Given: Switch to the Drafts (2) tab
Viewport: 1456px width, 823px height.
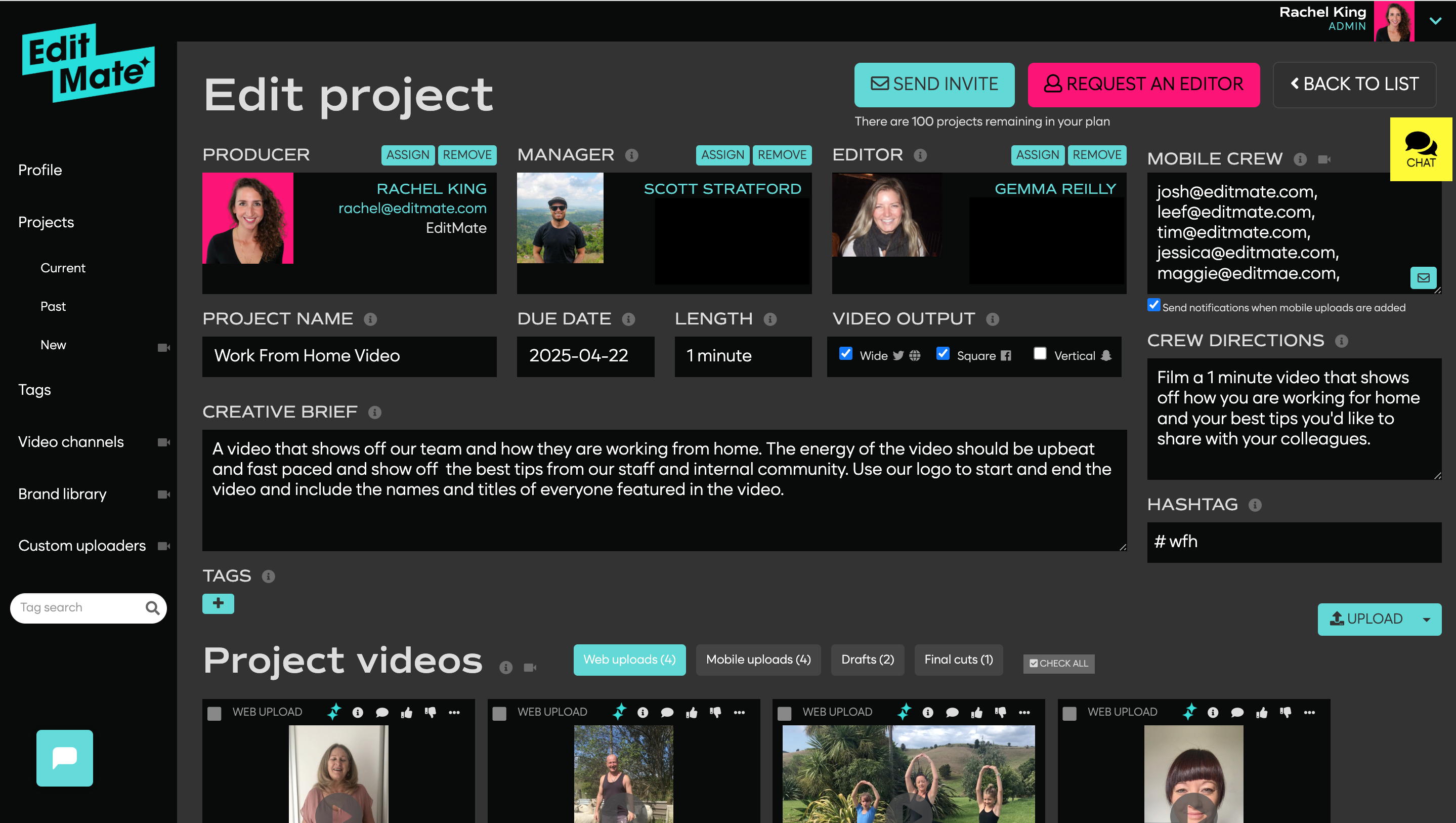Looking at the screenshot, I should tap(868, 660).
